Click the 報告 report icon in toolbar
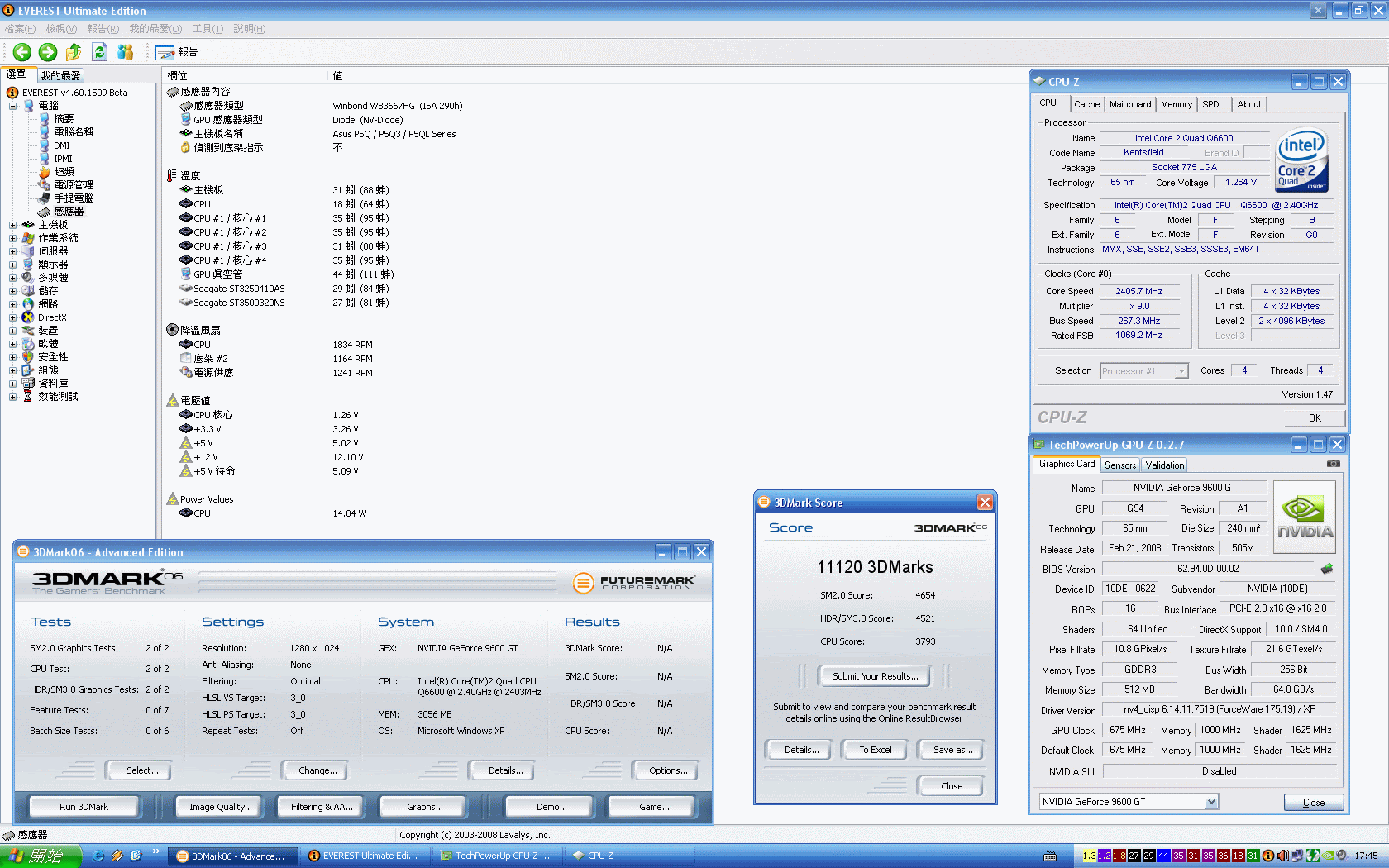The width and height of the screenshot is (1389, 868). (x=176, y=52)
